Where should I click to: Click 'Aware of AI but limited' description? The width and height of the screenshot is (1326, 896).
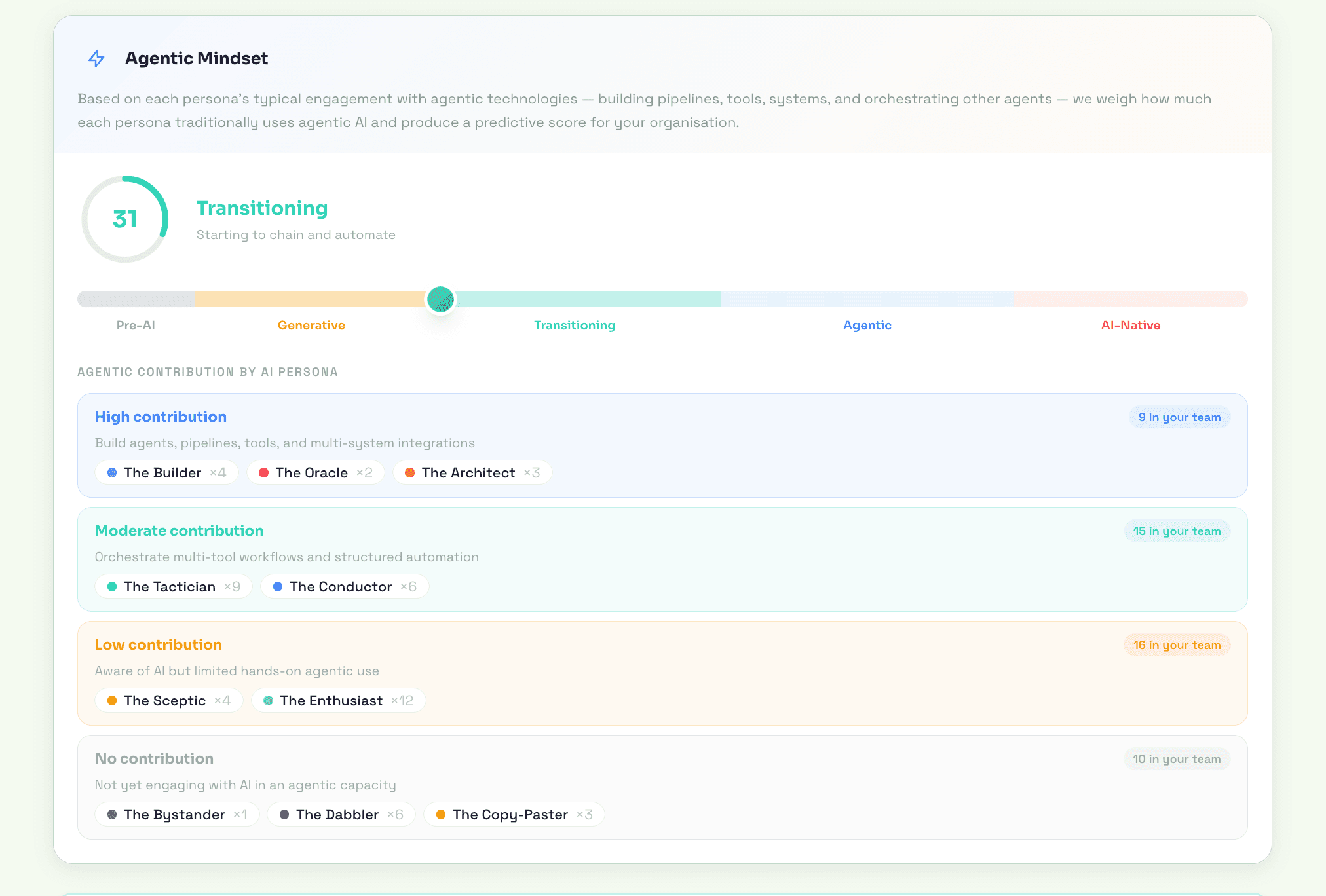pyautogui.click(x=237, y=671)
